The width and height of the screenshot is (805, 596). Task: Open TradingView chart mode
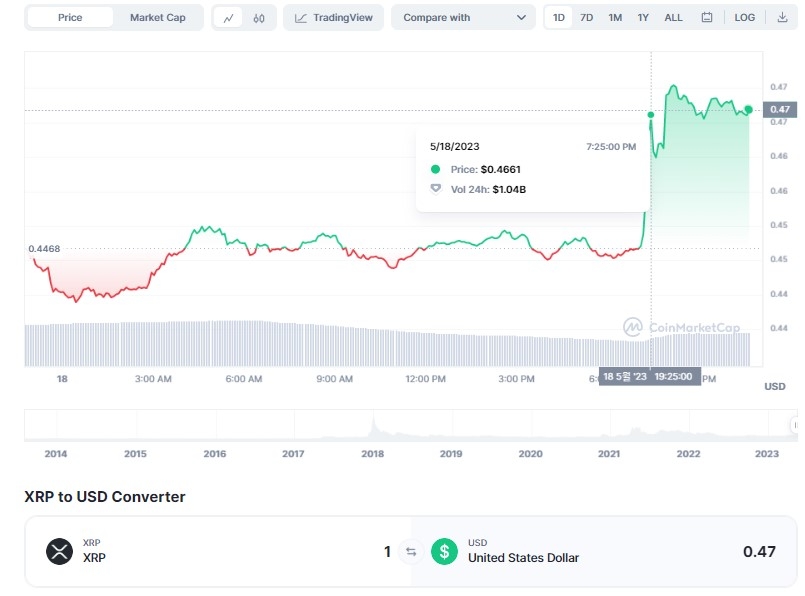click(333, 17)
